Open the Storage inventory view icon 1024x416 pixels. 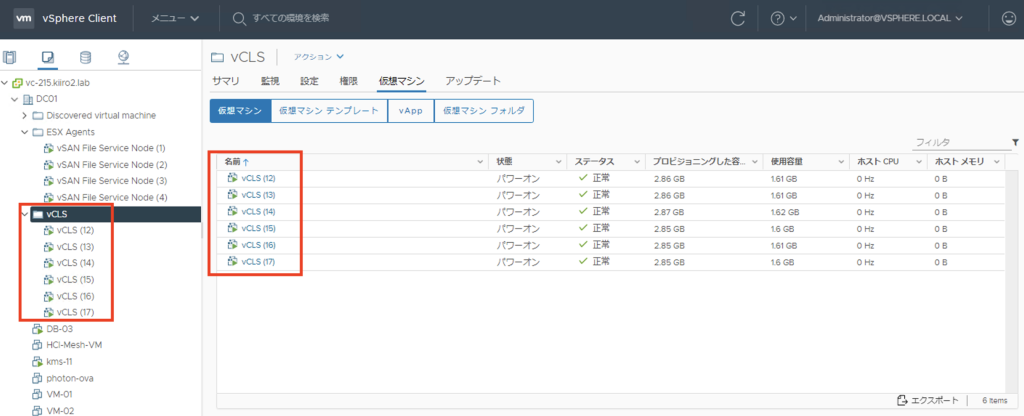click(85, 57)
